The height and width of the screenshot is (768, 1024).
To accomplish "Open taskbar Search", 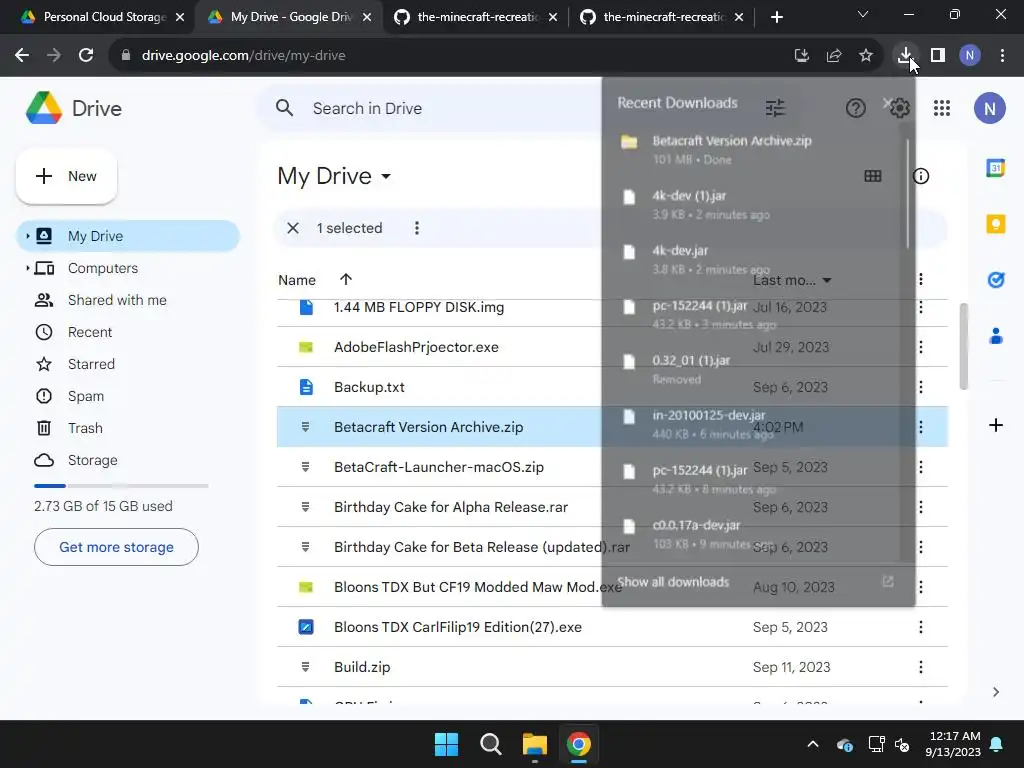I will pos(490,744).
